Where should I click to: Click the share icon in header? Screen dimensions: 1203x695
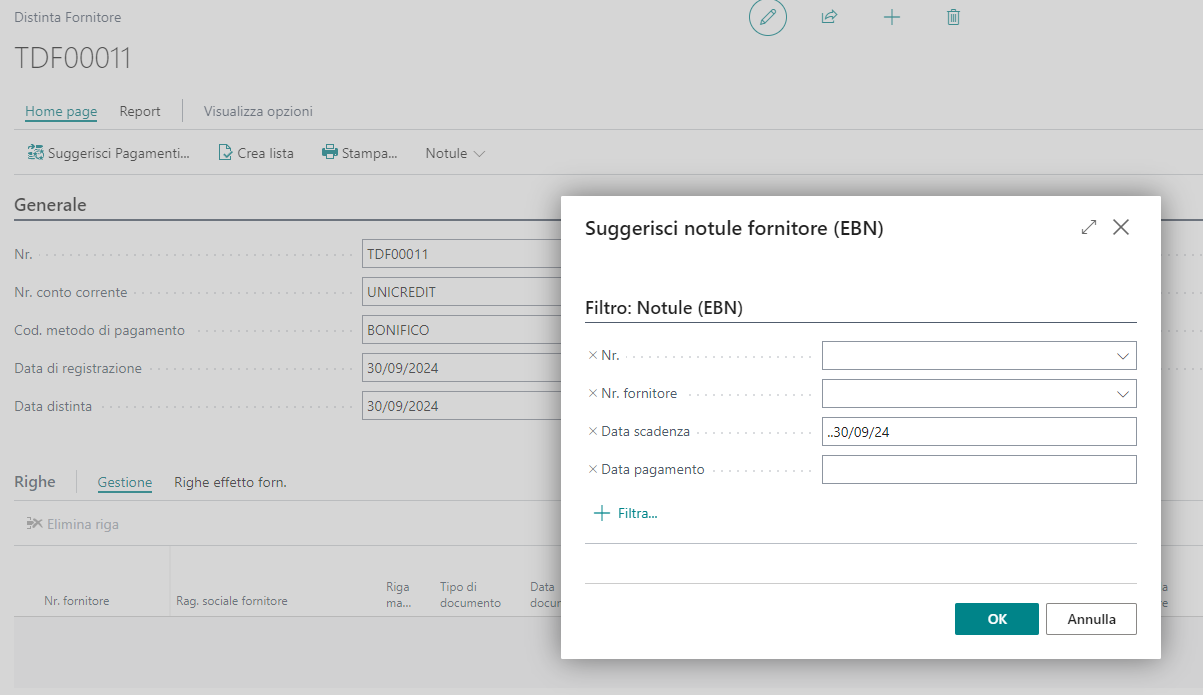pos(829,18)
